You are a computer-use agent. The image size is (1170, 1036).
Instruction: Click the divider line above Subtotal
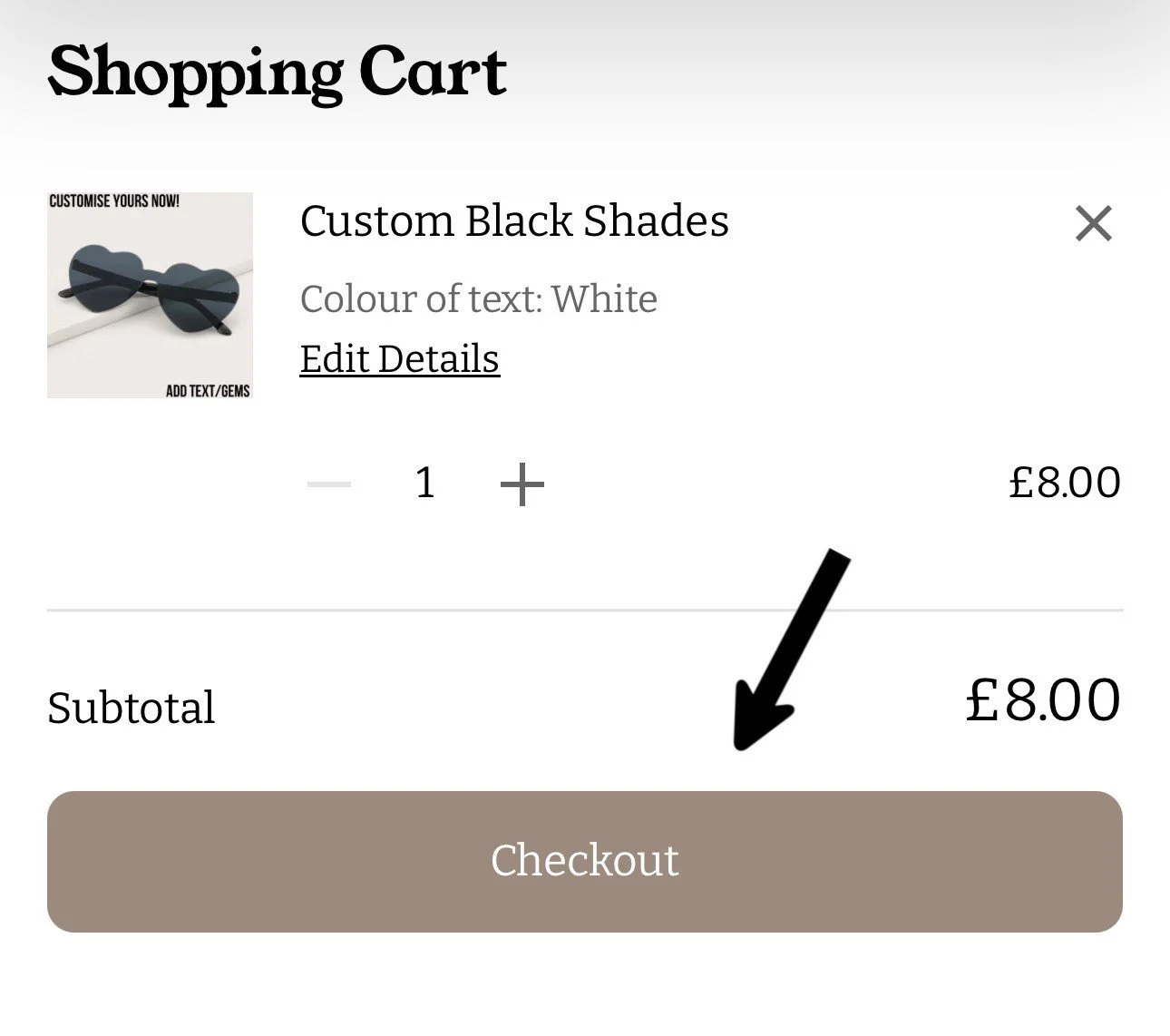(x=585, y=611)
